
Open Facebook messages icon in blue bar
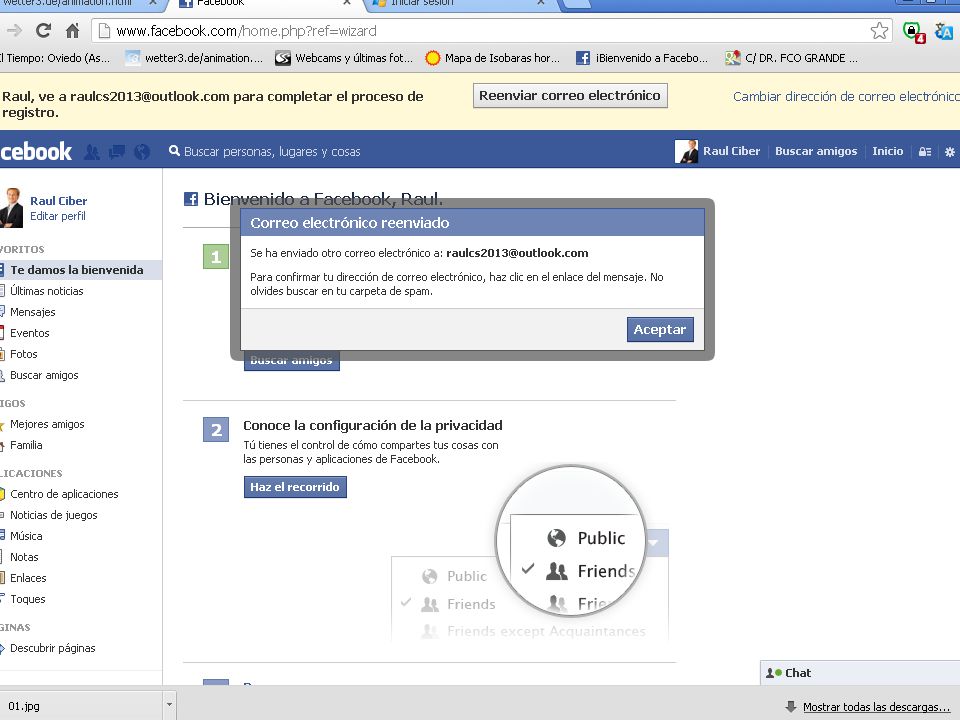click(x=117, y=151)
